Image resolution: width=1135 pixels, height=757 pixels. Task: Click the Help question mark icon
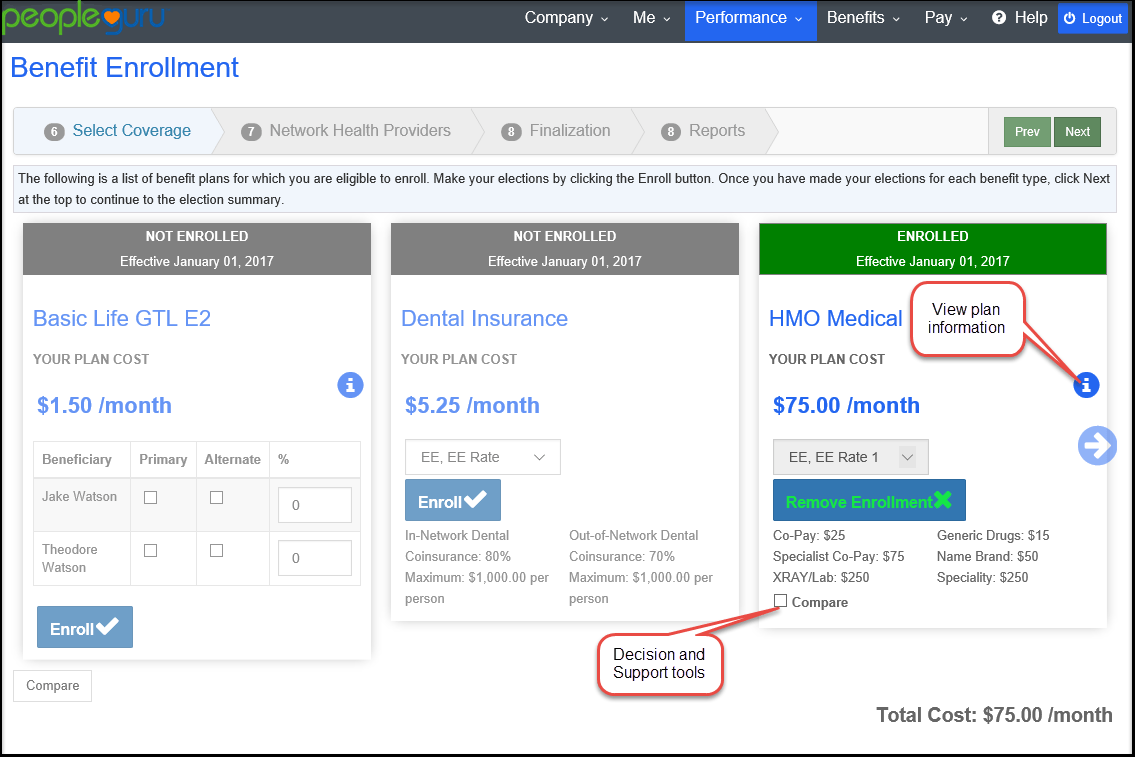coord(999,18)
